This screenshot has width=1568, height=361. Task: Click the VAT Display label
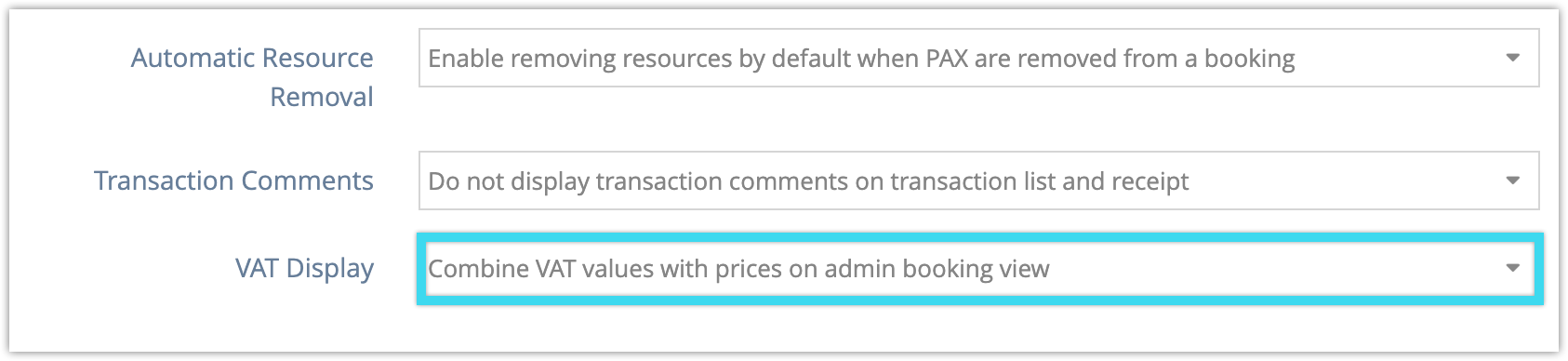(x=304, y=268)
